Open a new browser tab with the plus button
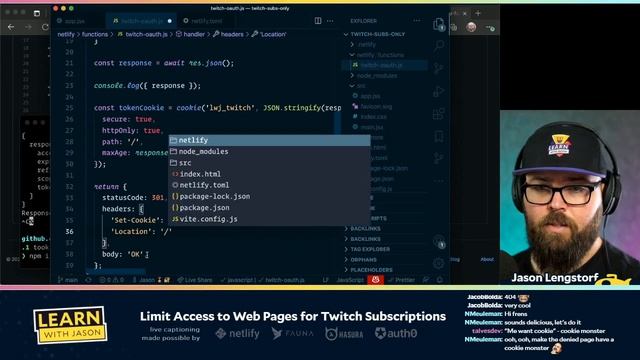 click(478, 13)
